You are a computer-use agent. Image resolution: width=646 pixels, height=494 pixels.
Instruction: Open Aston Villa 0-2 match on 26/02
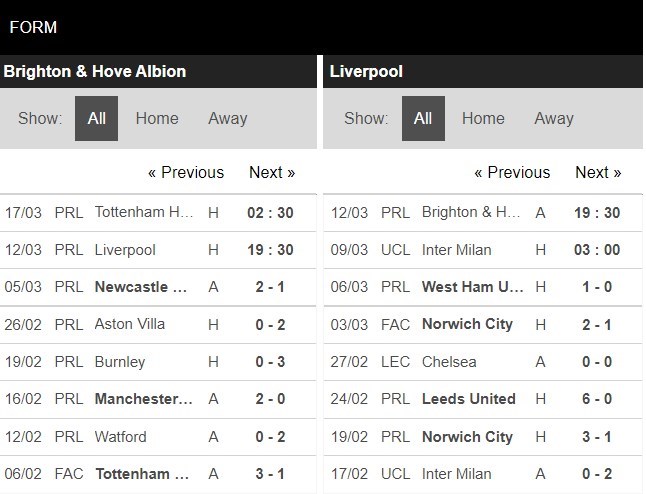tap(158, 325)
